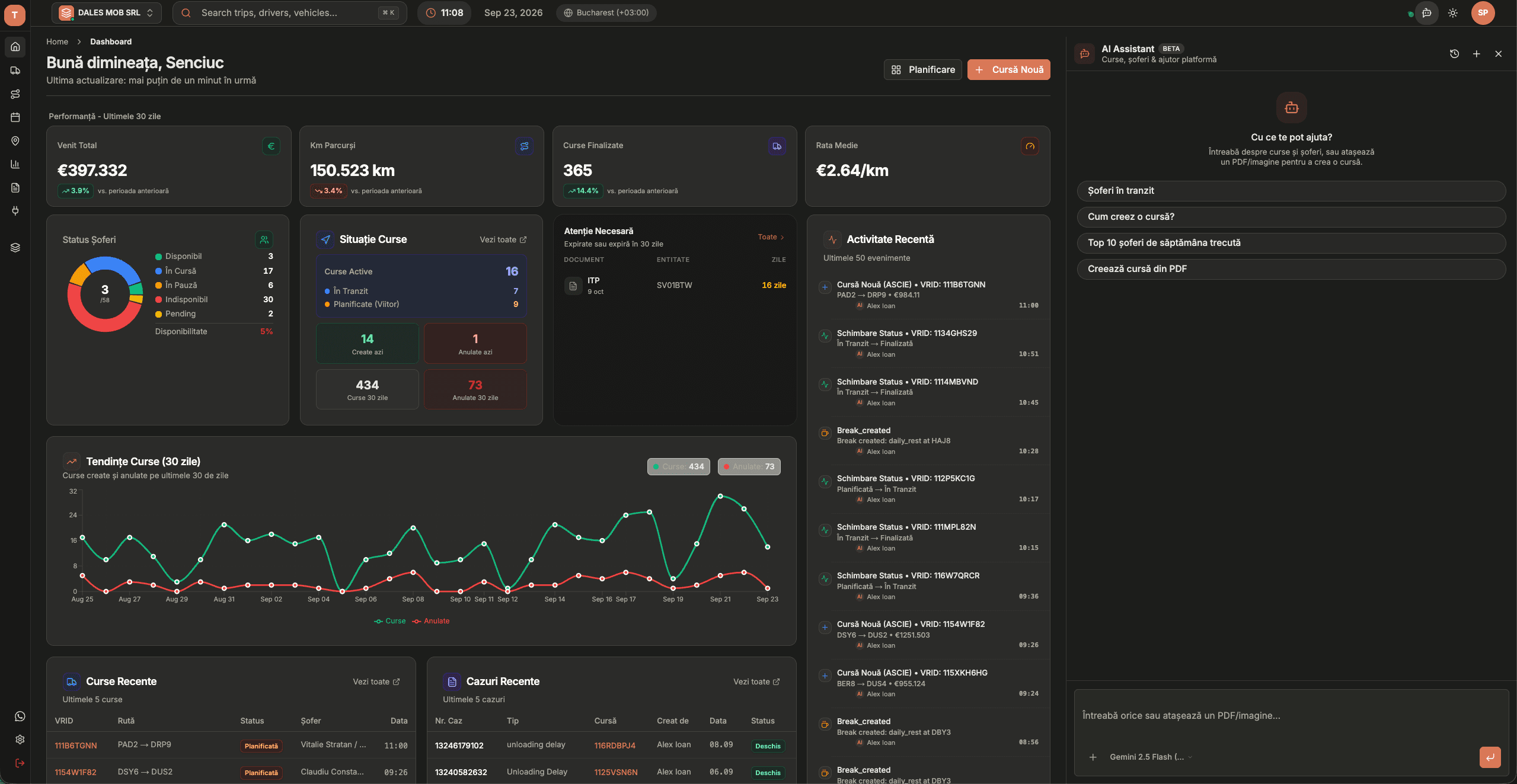Click the Cursă Nouă button
The image size is (1517, 784).
coord(1008,70)
